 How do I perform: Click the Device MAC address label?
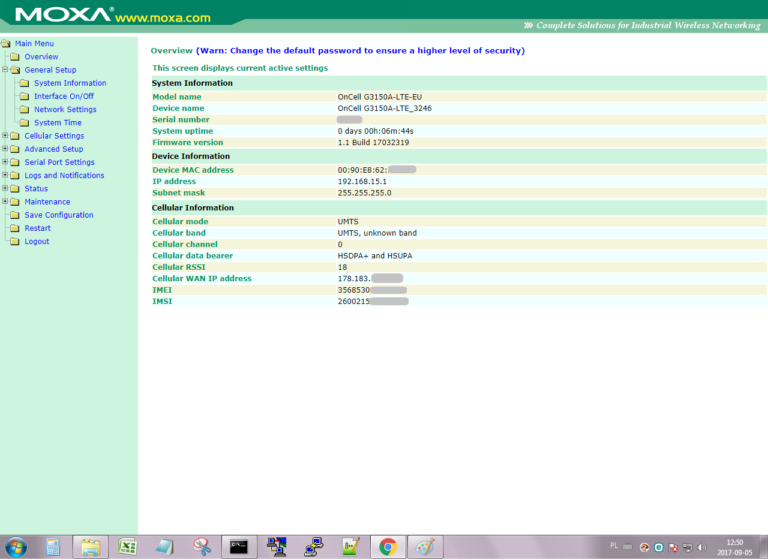(193, 170)
